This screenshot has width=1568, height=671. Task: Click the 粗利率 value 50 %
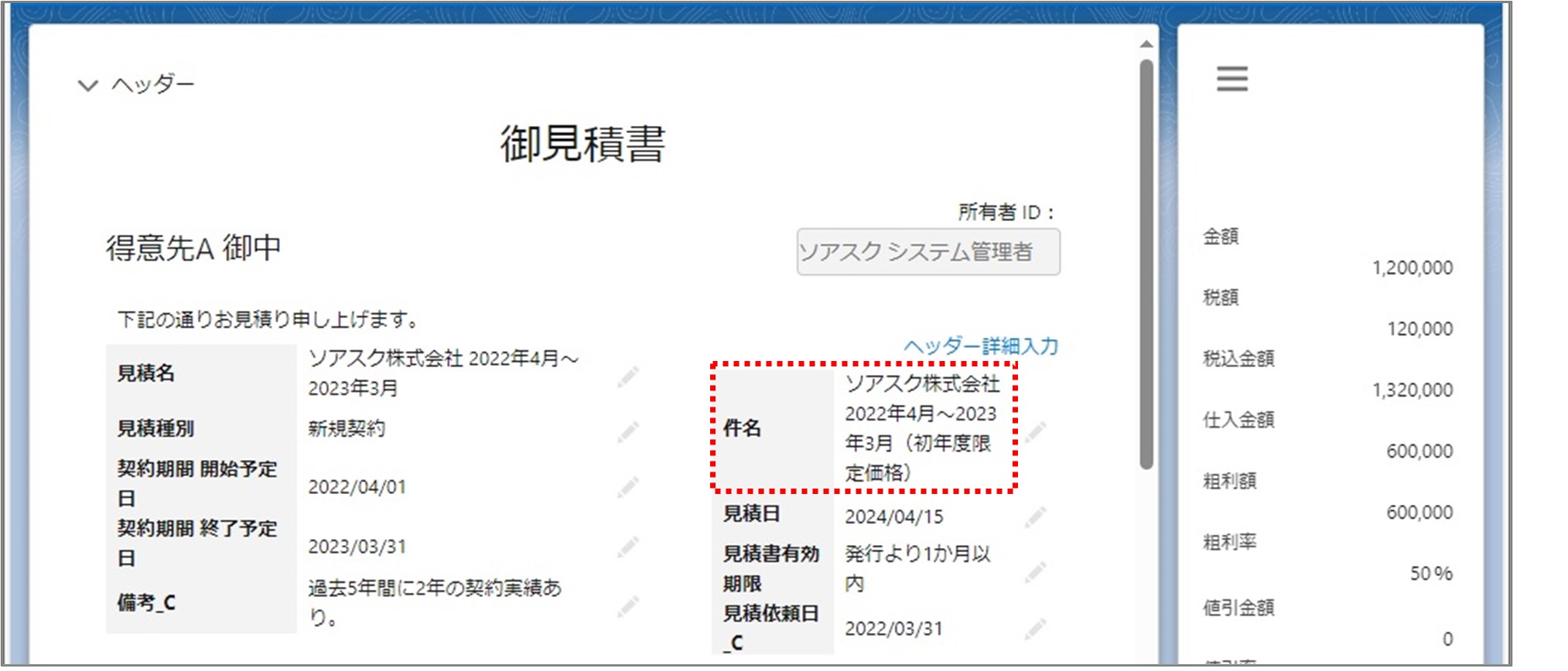pos(1431,574)
